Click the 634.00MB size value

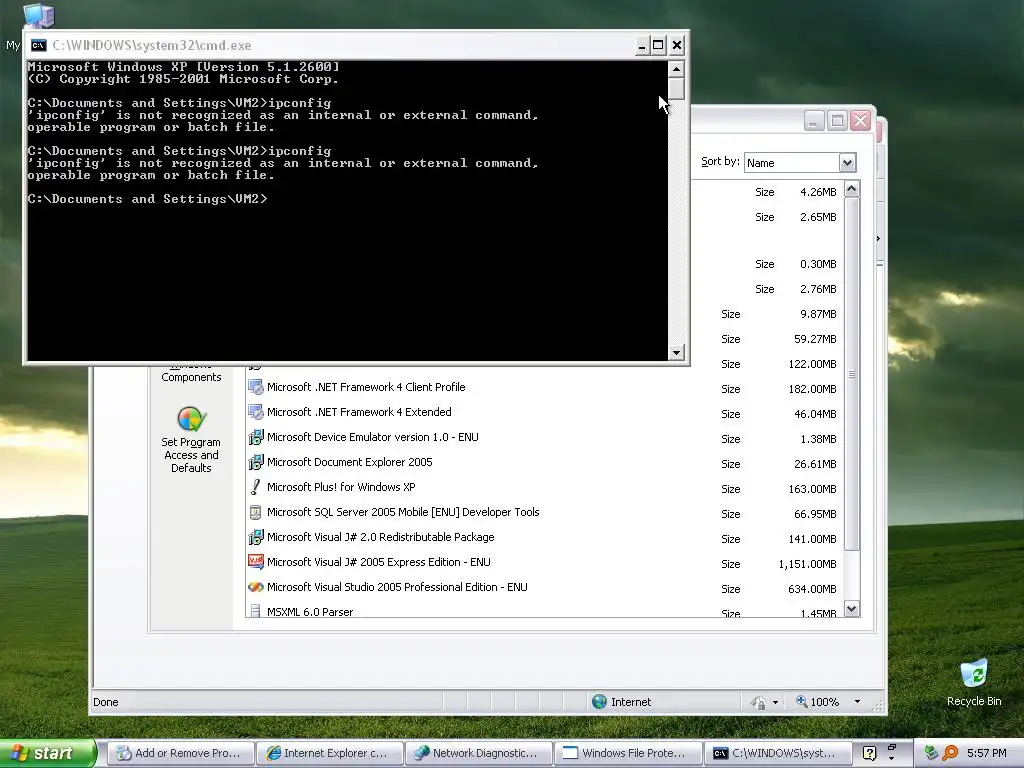(x=812, y=589)
